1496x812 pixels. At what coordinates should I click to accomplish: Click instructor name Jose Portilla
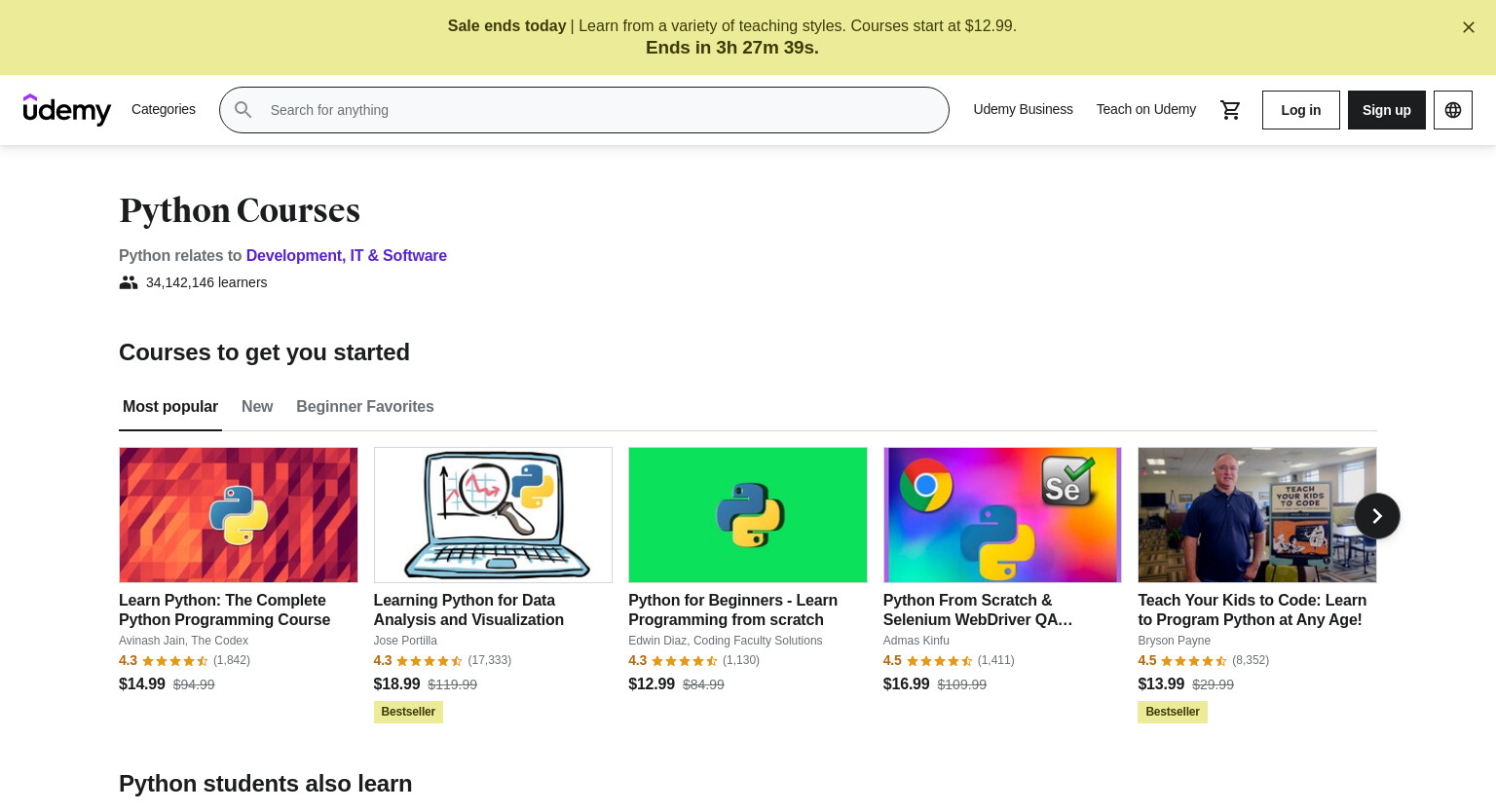tap(405, 641)
